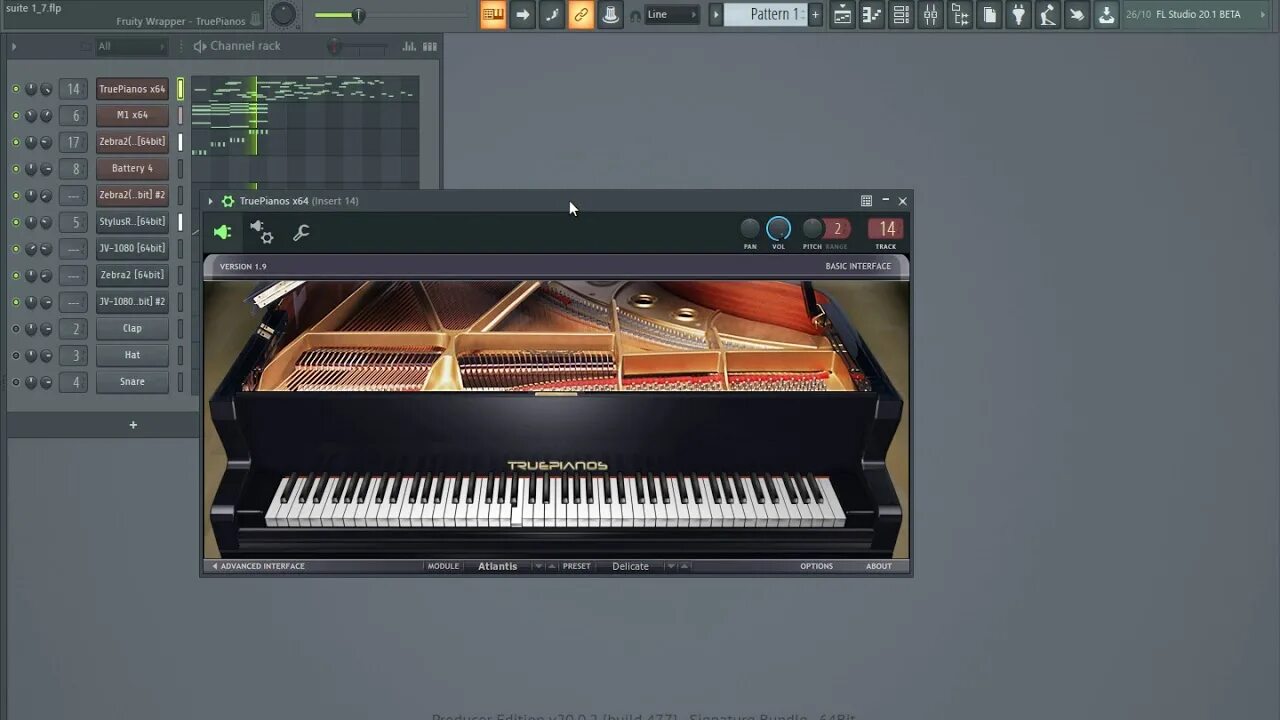Expand the FL Studio 20.1 BETA news arrow

[1262, 14]
